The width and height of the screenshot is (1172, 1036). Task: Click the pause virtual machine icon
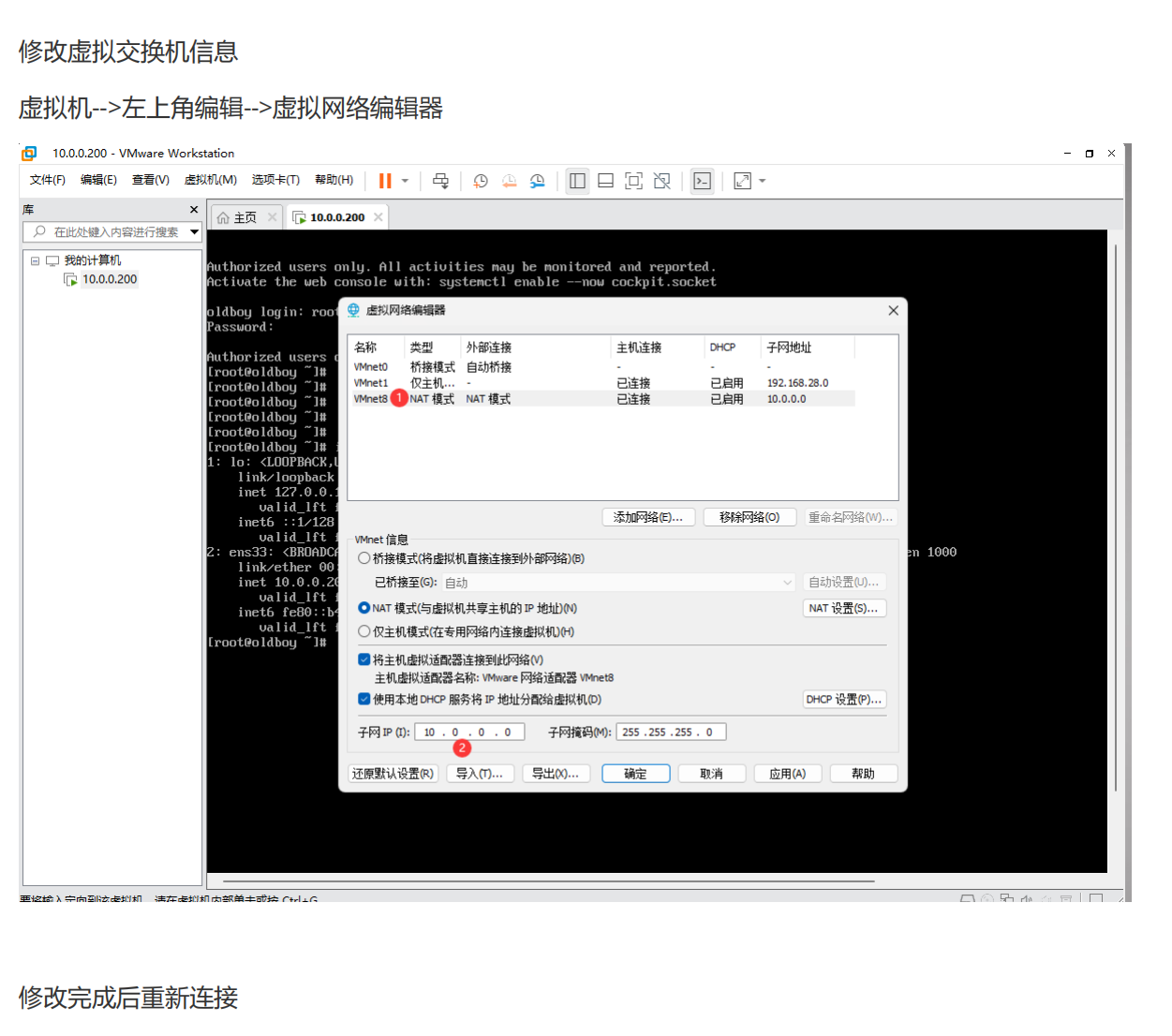(385, 181)
